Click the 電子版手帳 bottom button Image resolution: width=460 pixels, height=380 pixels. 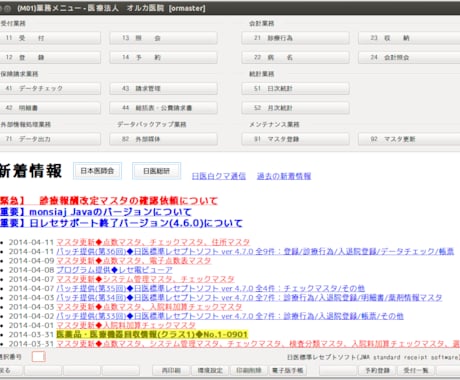click(x=288, y=370)
